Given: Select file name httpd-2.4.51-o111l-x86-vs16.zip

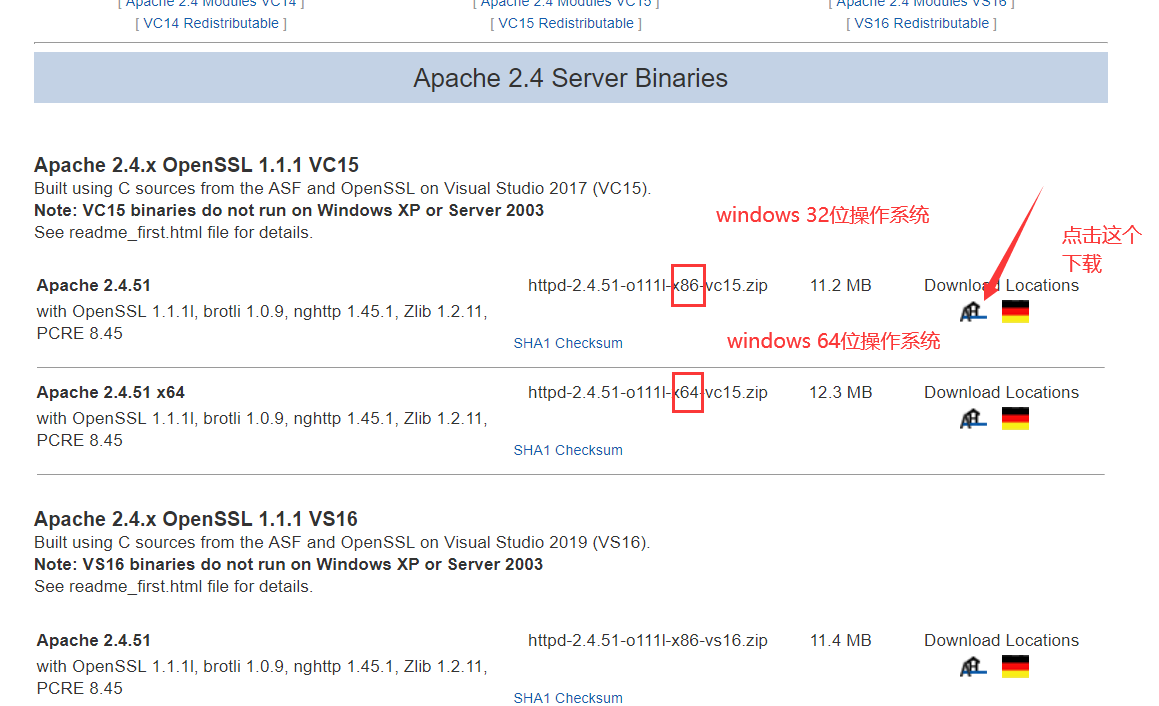Looking at the screenshot, I should click(x=648, y=640).
